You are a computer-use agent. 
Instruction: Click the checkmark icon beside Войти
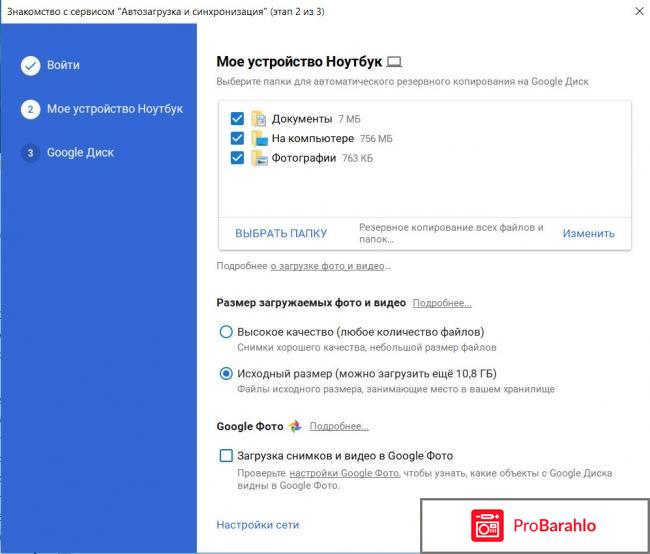(30, 66)
